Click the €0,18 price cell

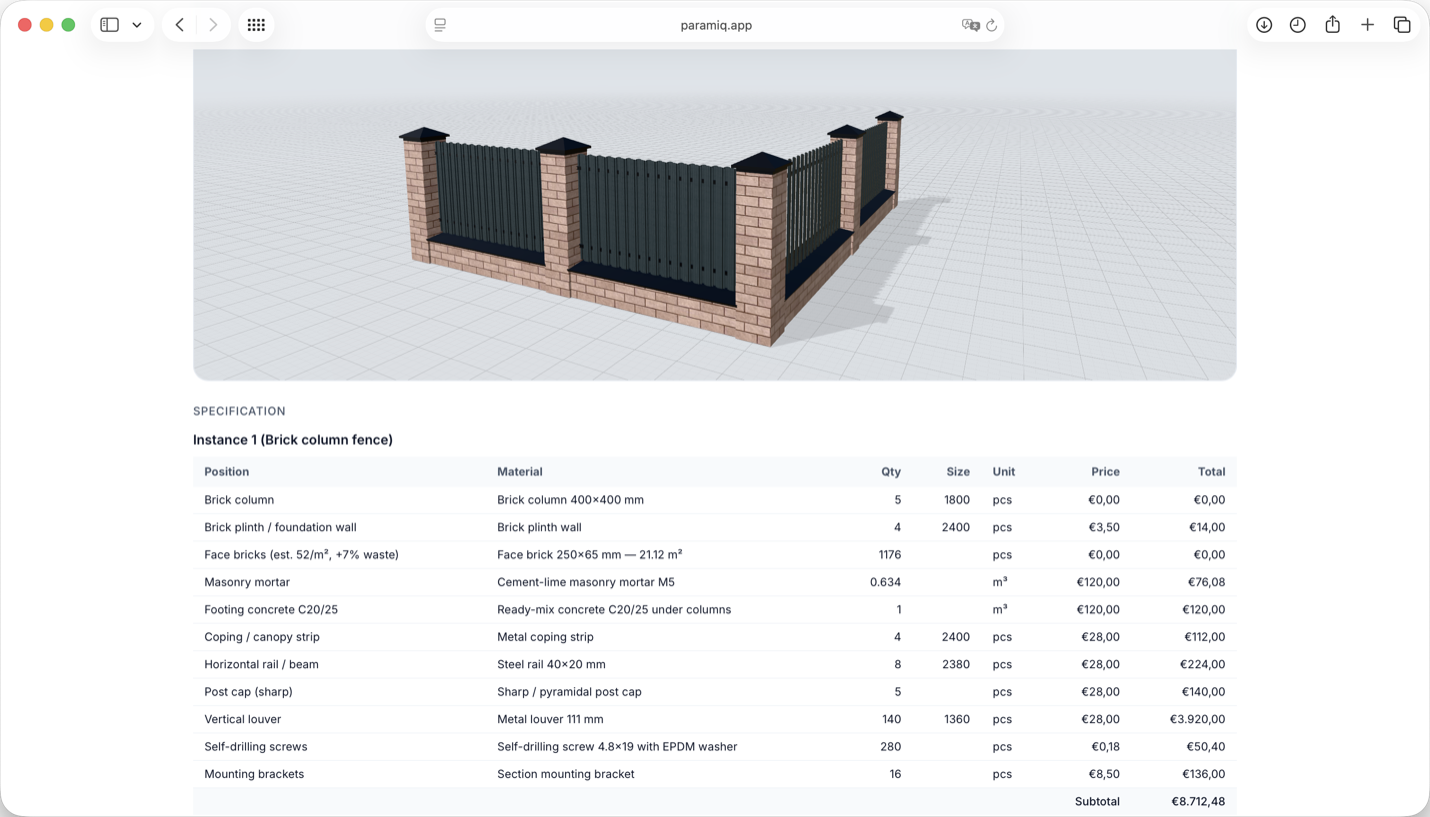click(x=1104, y=747)
